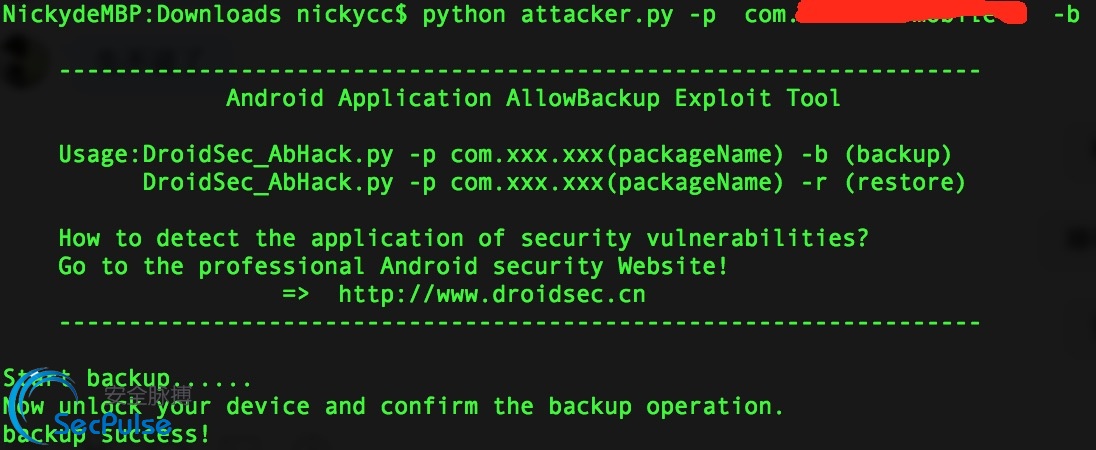Image resolution: width=1096 pixels, height=450 pixels.
Task: Click the 'backup success!' output line
Action: point(106,434)
